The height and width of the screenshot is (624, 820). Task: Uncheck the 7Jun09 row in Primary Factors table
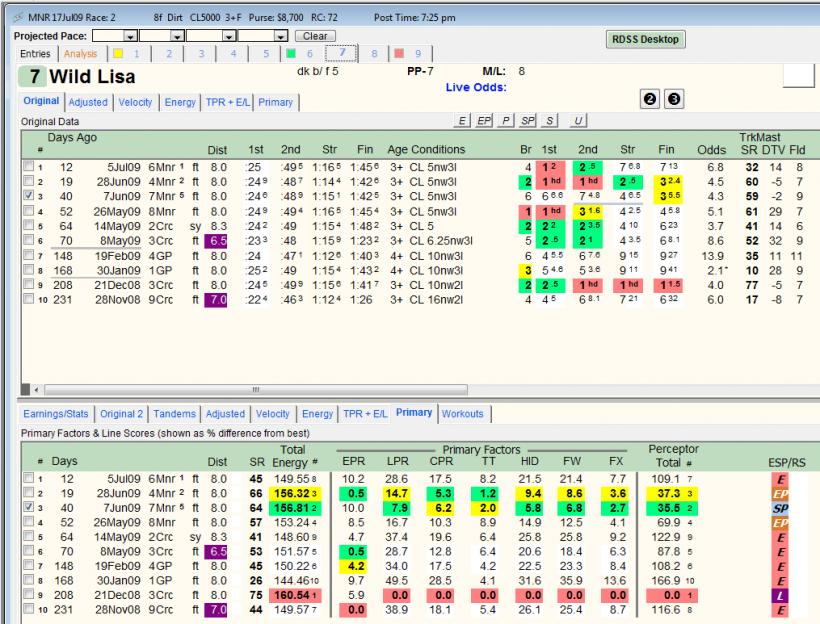(28, 507)
